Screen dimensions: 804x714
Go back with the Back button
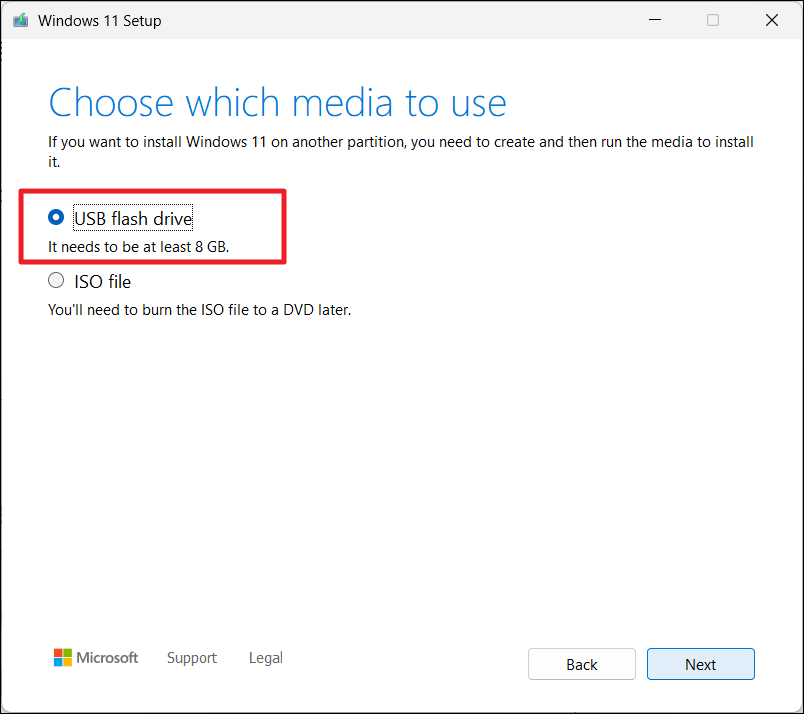click(581, 665)
